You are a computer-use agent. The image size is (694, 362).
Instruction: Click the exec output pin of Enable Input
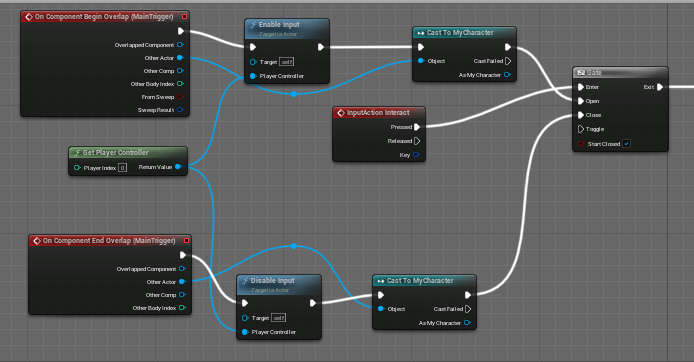321,47
